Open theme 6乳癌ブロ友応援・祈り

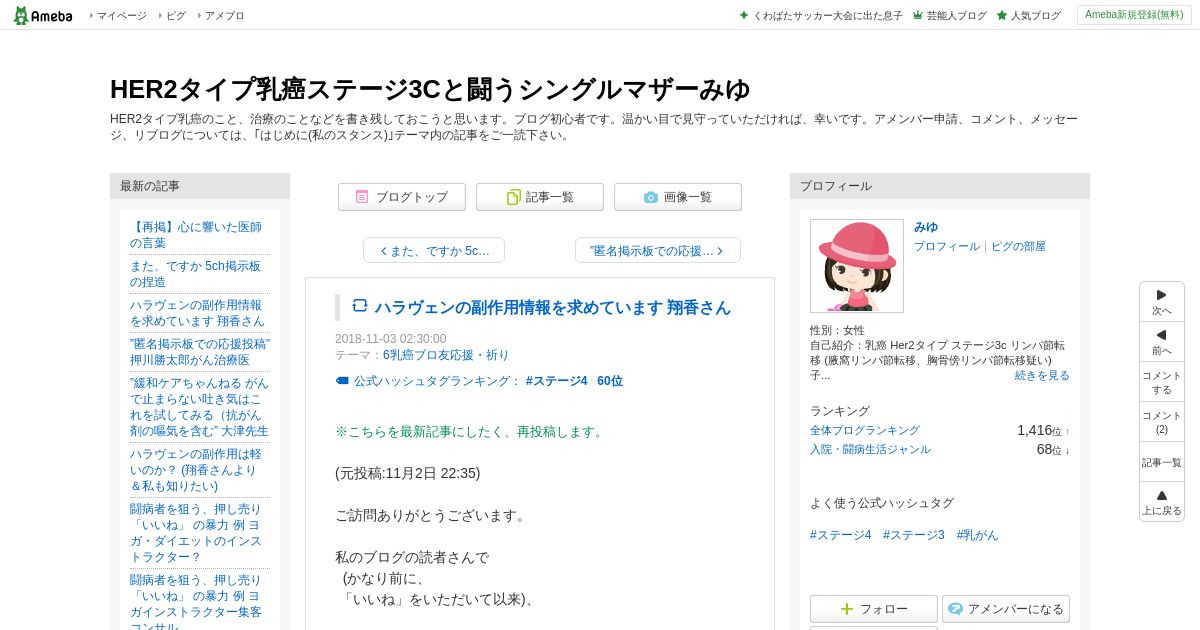[x=446, y=355]
